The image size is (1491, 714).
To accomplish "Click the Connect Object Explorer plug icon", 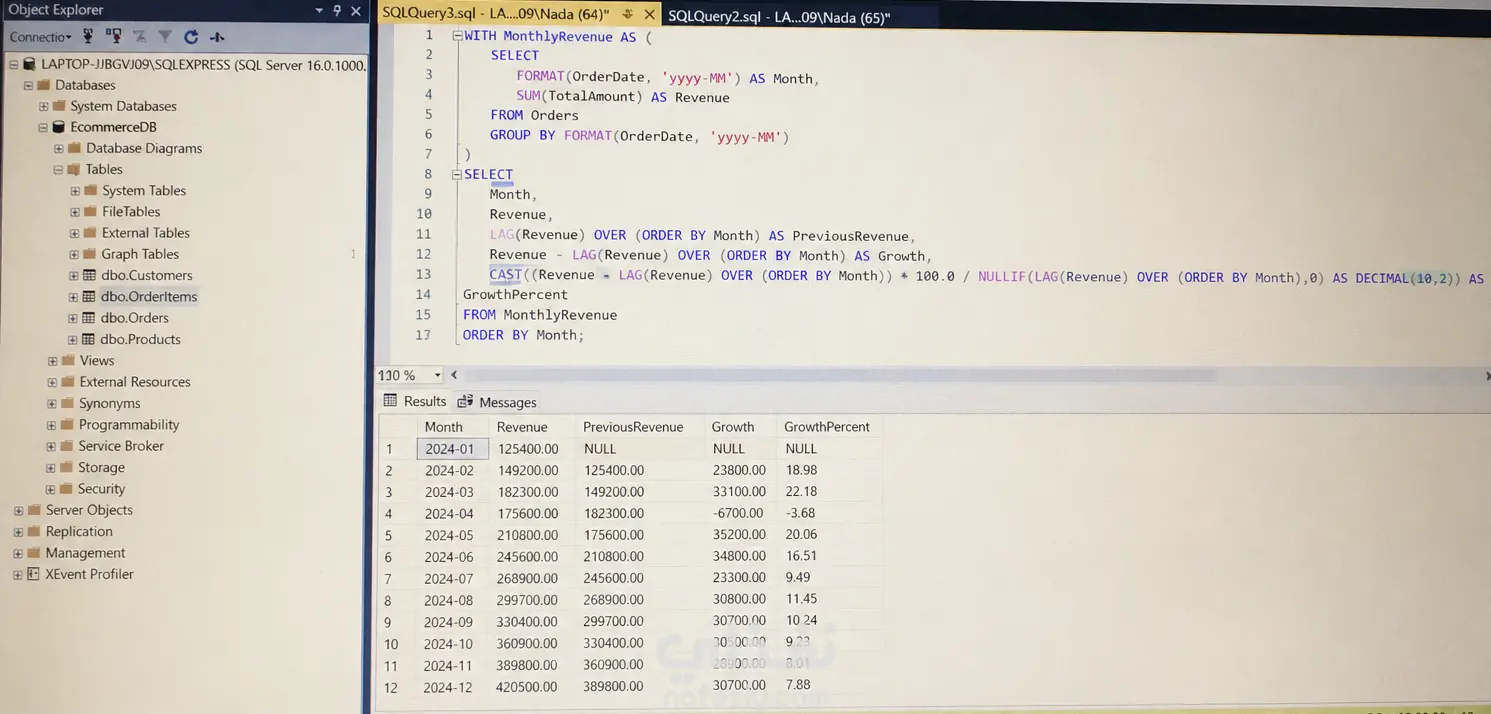I will (88, 37).
